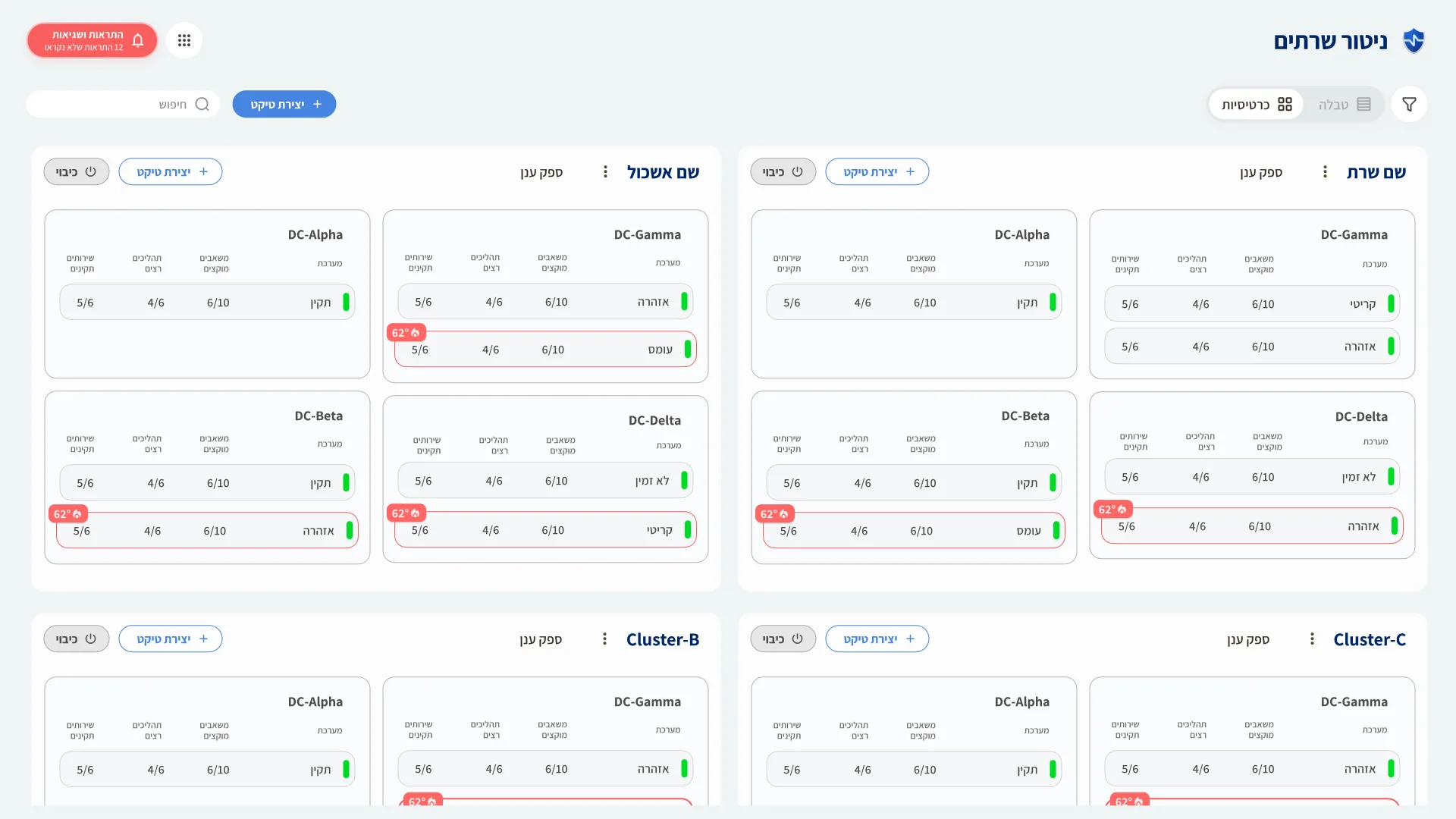Open the DC-Gamma card title in Cluster-B

pos(648,702)
